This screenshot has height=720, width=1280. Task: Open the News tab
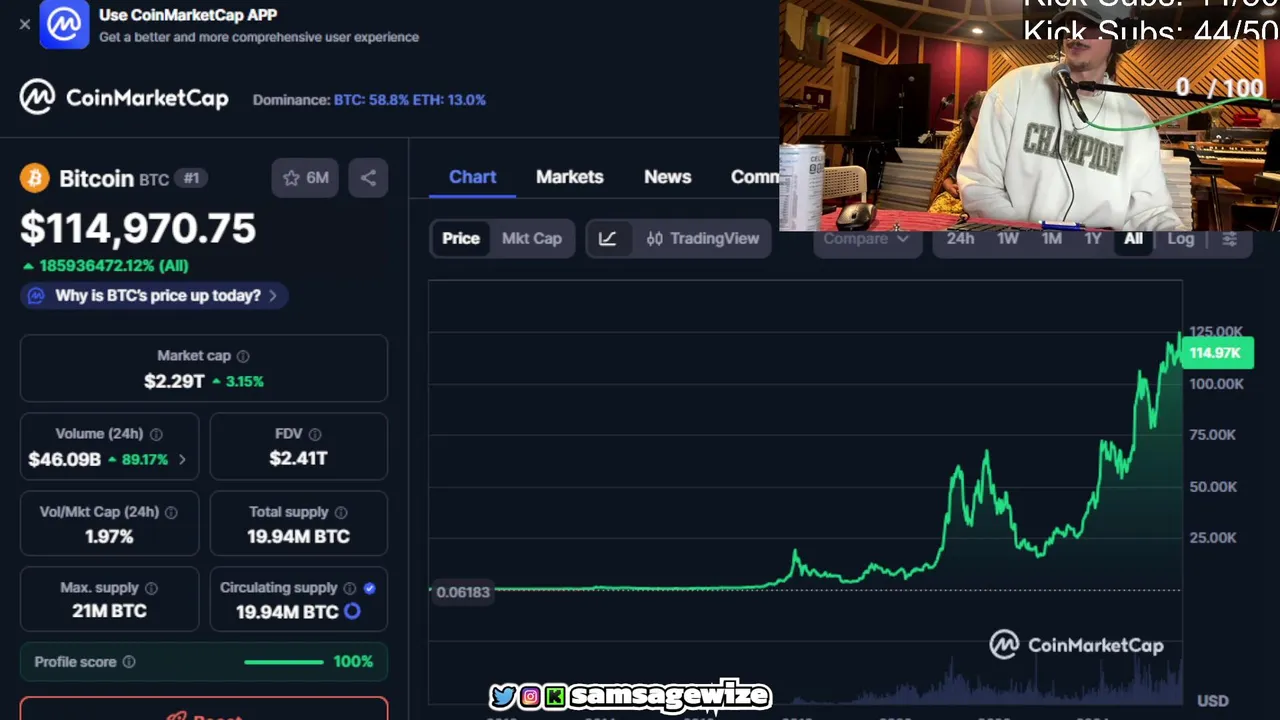click(x=668, y=177)
